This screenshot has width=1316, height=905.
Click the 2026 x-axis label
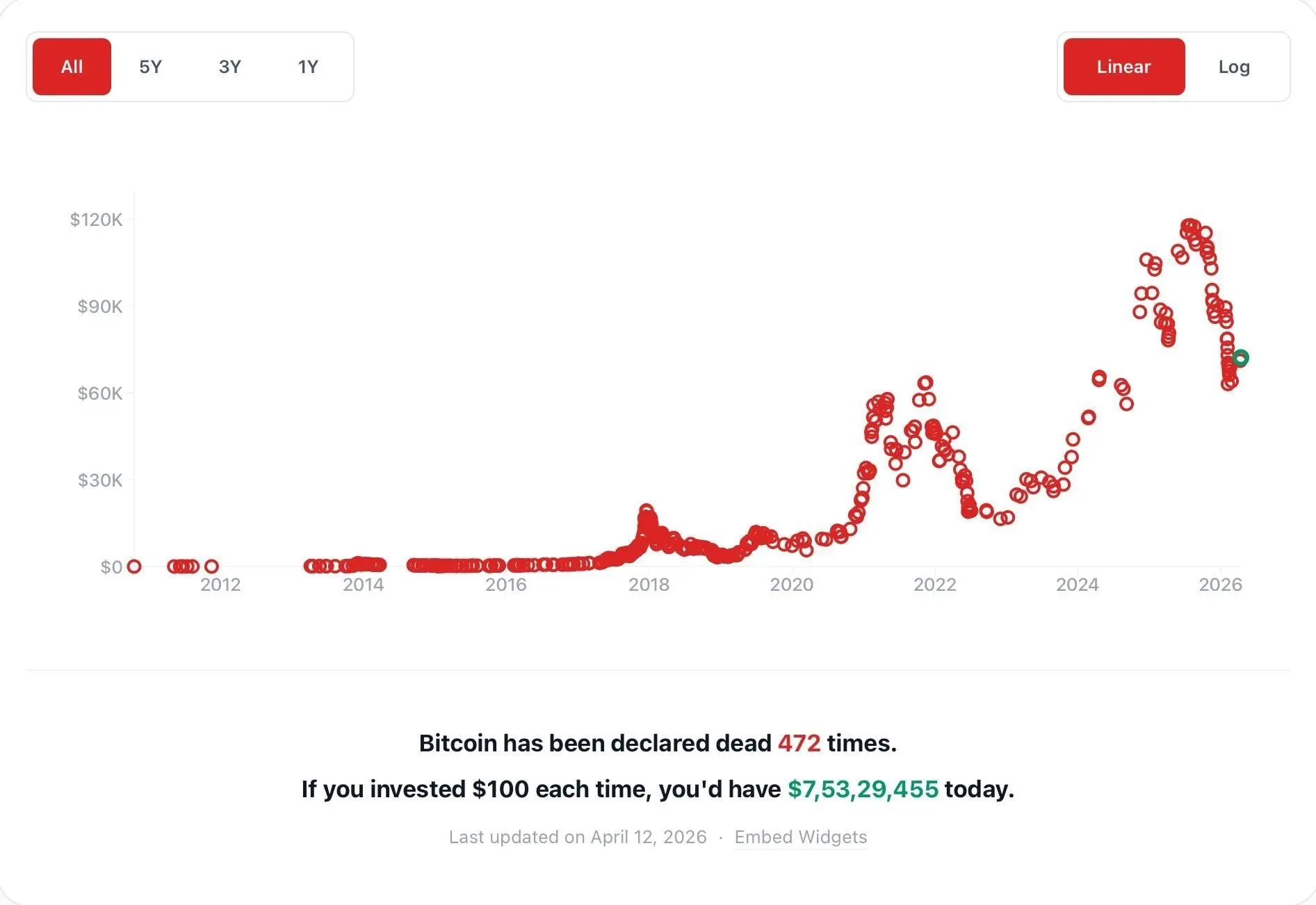[x=1220, y=585]
